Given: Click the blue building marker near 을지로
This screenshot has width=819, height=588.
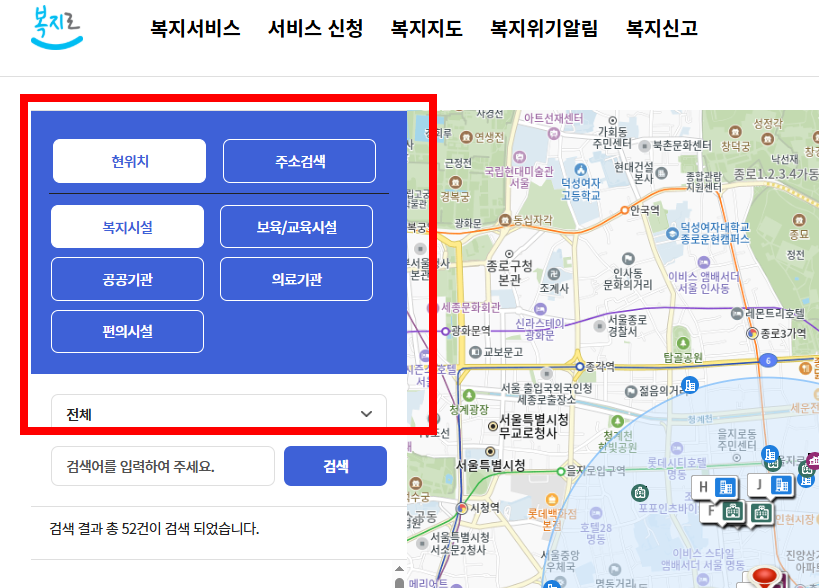Looking at the screenshot, I should (x=768, y=453).
